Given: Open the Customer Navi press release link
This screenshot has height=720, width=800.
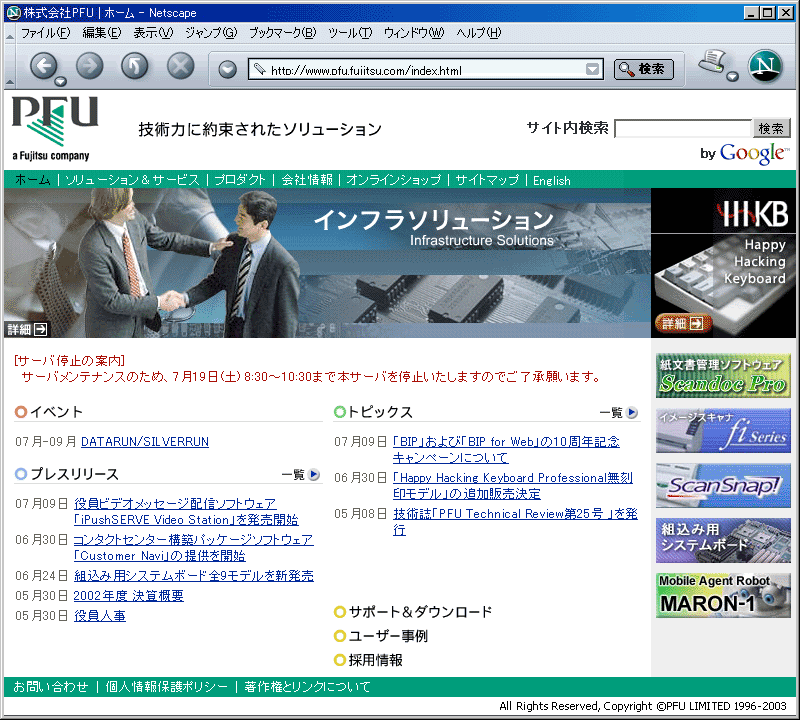Looking at the screenshot, I should pyautogui.click(x=193, y=548).
